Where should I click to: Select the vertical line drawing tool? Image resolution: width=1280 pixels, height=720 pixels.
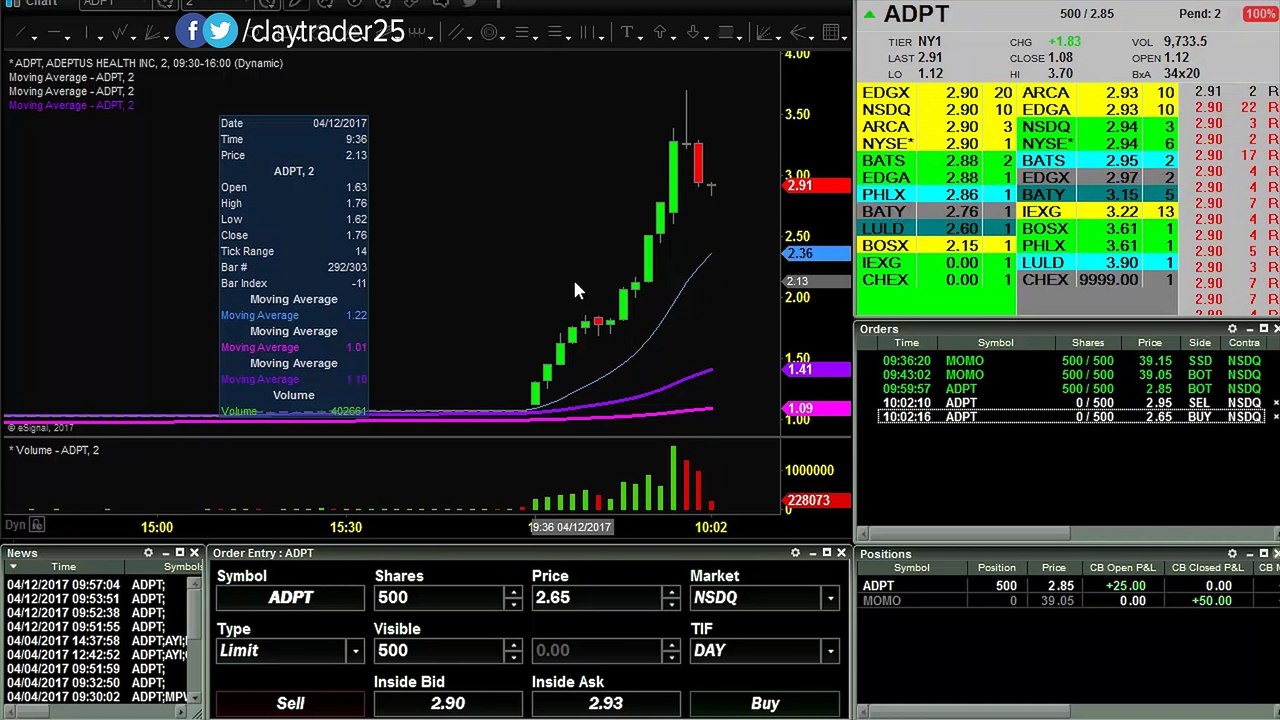tap(88, 34)
